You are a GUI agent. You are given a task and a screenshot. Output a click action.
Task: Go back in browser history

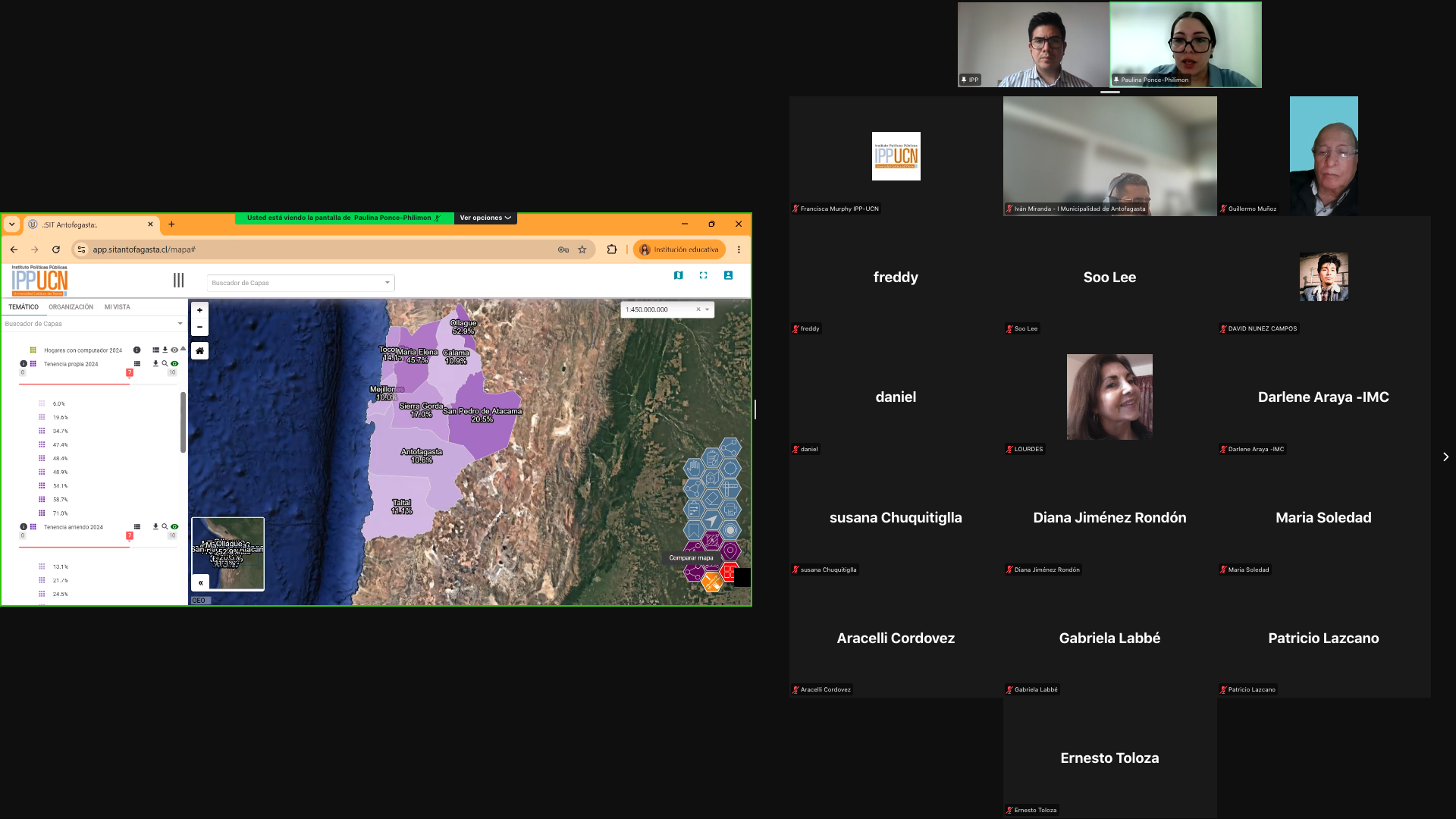pyautogui.click(x=14, y=249)
